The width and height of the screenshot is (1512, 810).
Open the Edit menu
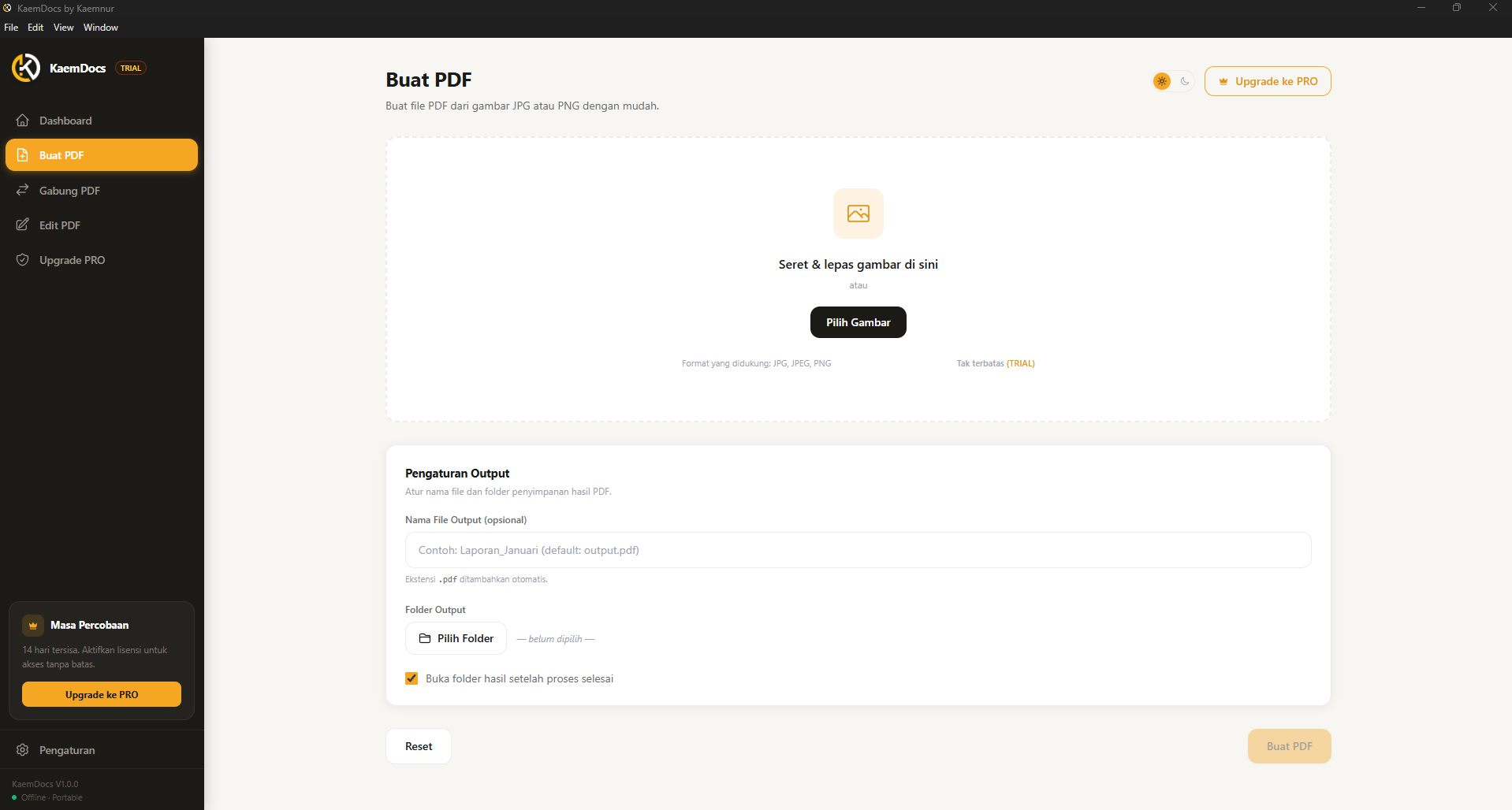[x=35, y=28]
